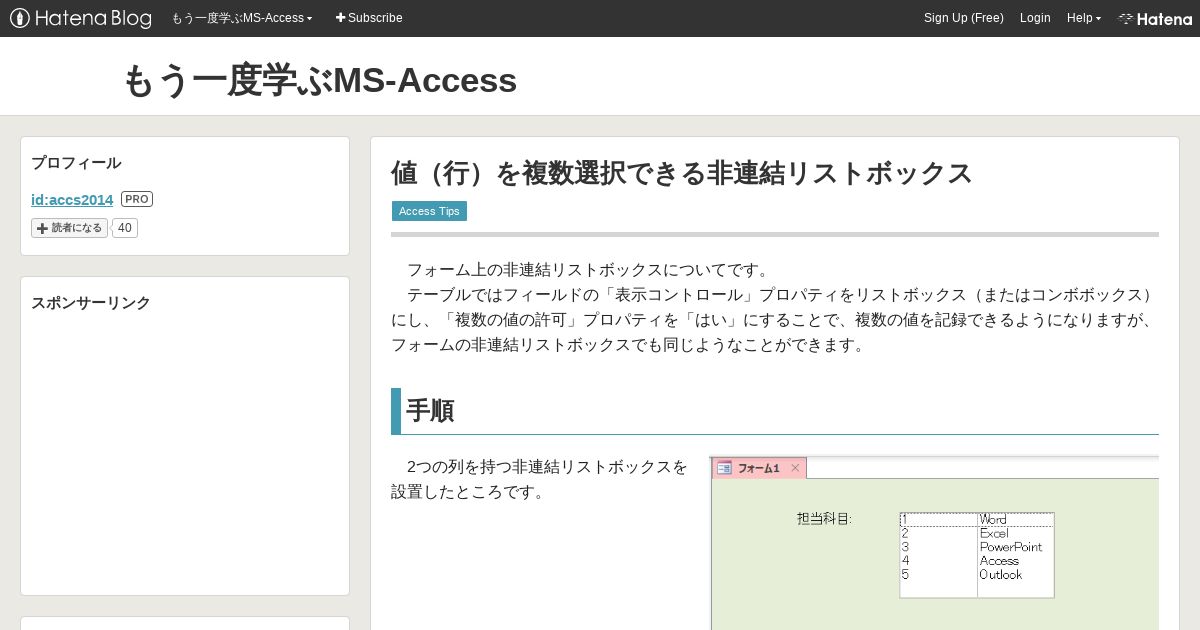Open the Hatena Blog home logo
The height and width of the screenshot is (630, 1200).
coord(80,18)
